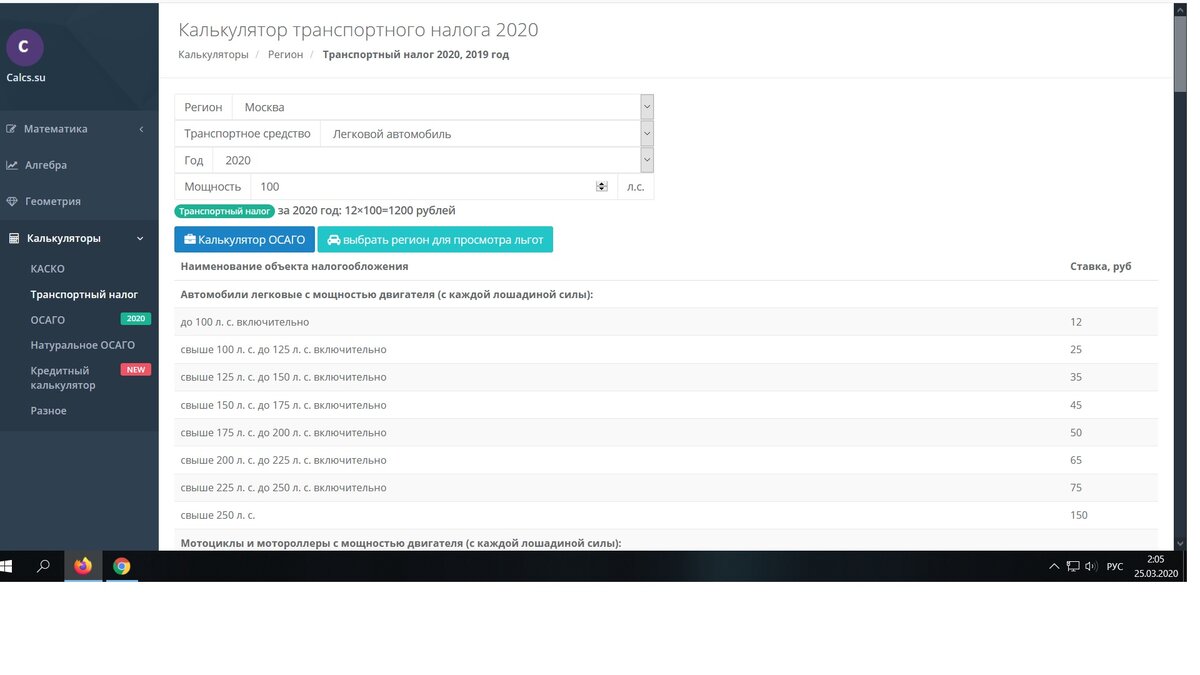Expand the Год selection dropdown
Image resolution: width=1200 pixels, height=675 pixels.
tap(646, 160)
